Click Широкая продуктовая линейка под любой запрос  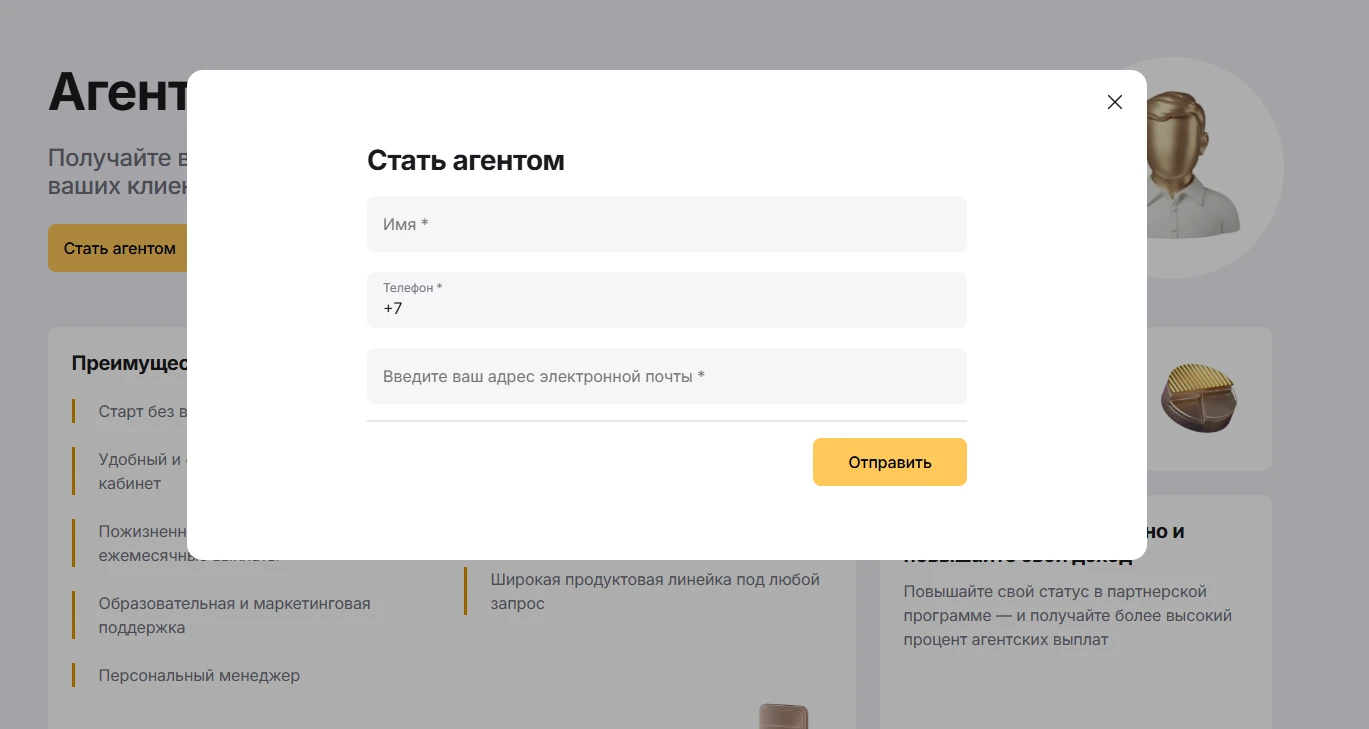[x=655, y=592]
